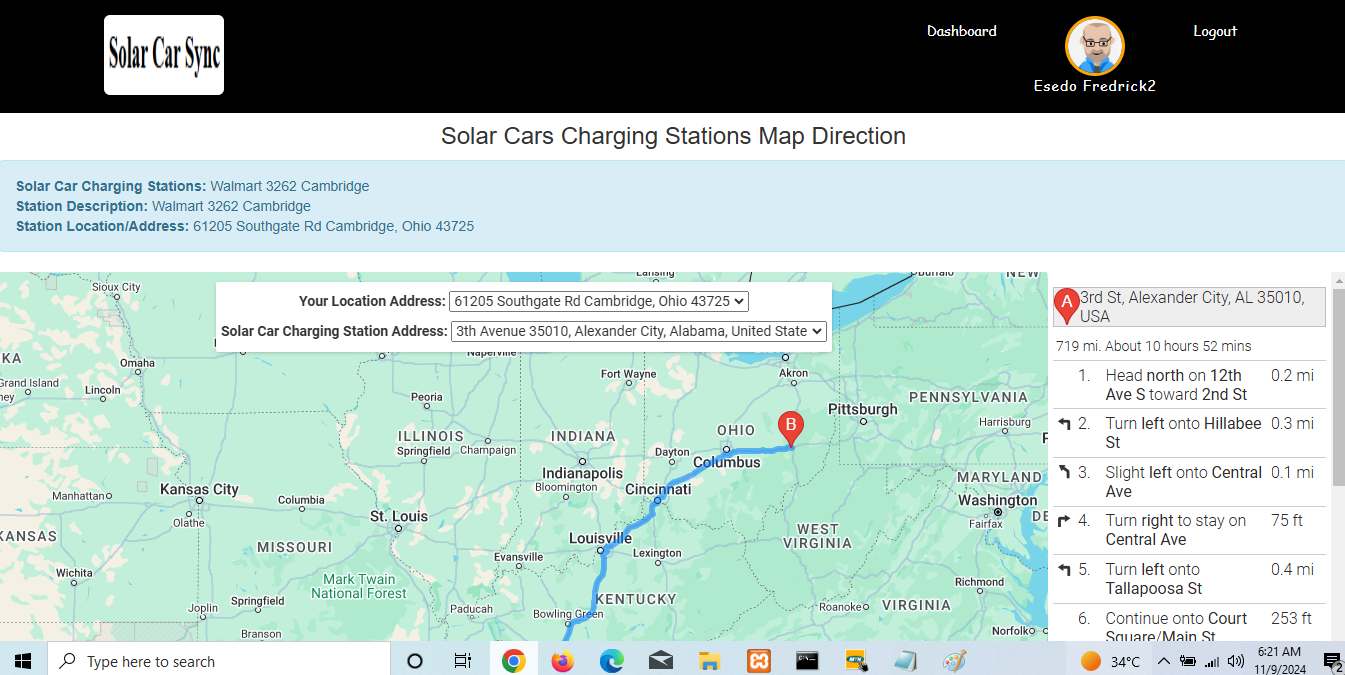The width and height of the screenshot is (1345, 675).
Task: Select step 2 Turn left onto Hillabee St
Action: click(1189, 433)
